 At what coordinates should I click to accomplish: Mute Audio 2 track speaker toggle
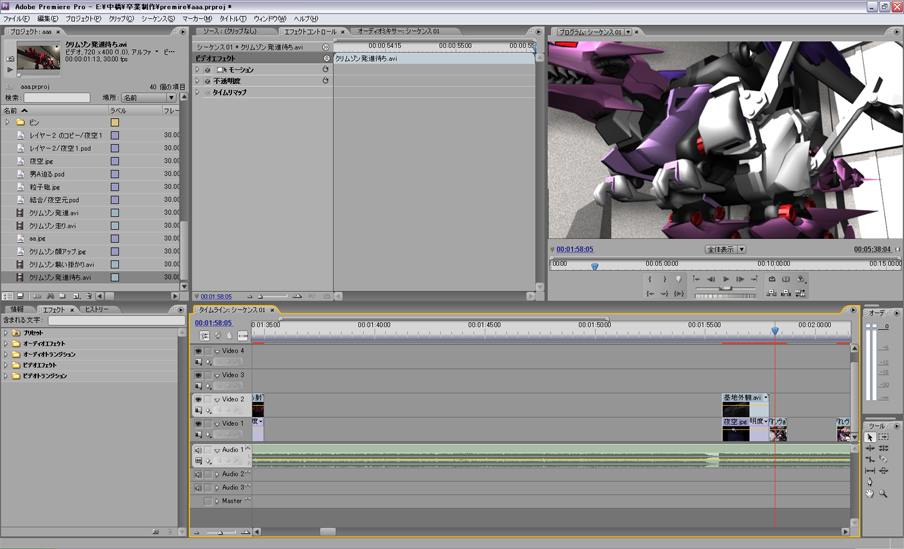pyautogui.click(x=198, y=475)
